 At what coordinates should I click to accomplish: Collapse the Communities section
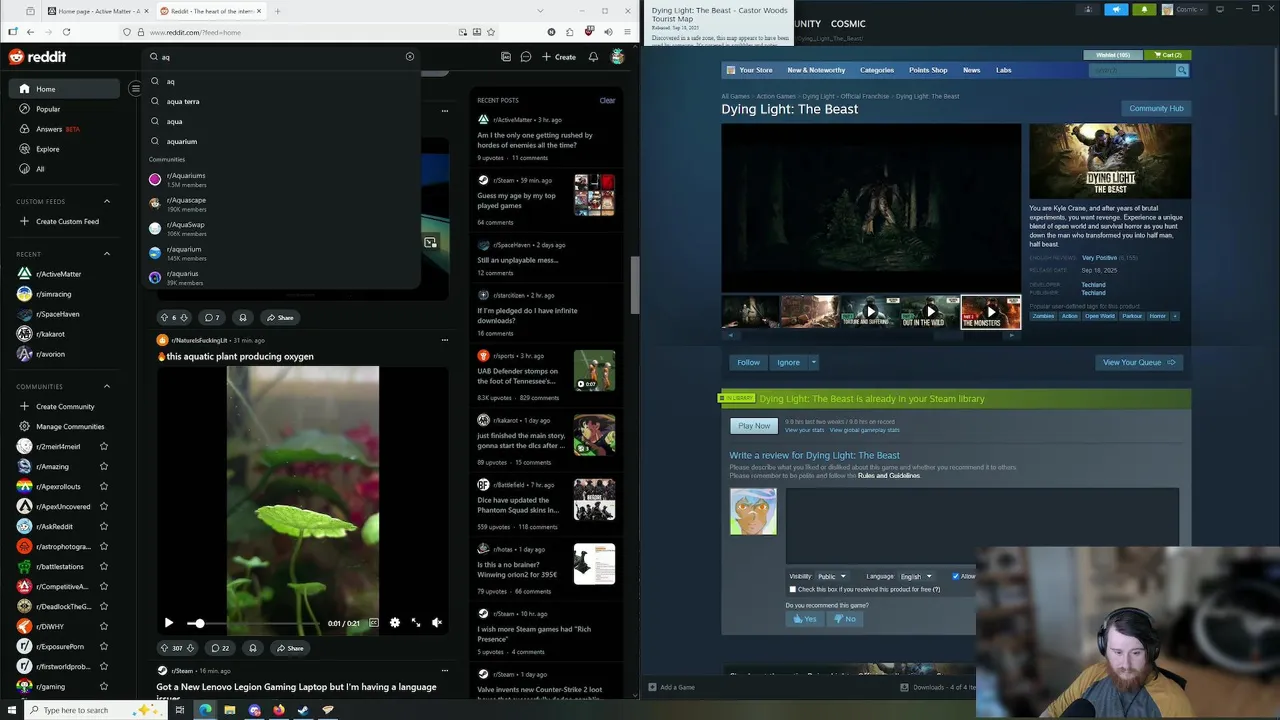(107, 386)
